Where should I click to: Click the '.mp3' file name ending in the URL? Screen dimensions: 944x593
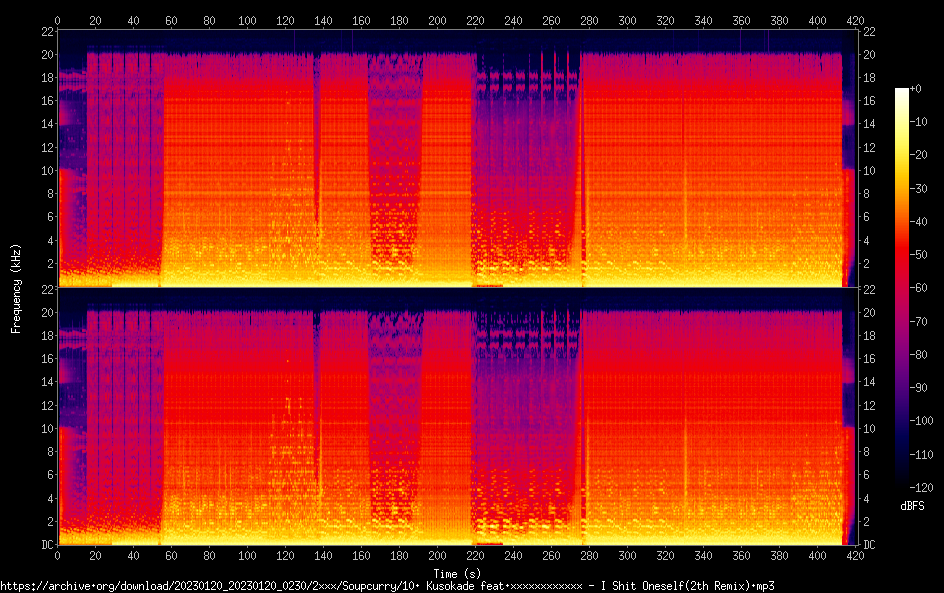point(764,585)
